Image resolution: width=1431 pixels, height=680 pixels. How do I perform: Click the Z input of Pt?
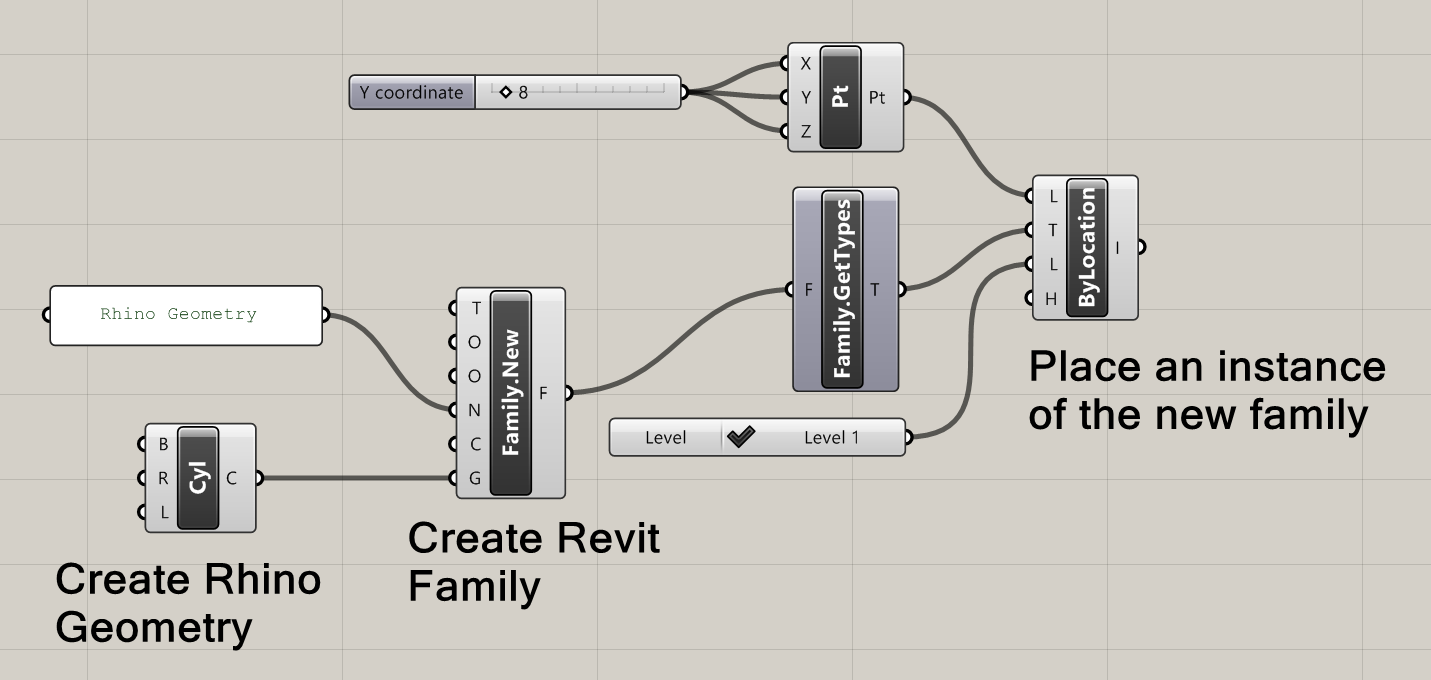tap(805, 131)
